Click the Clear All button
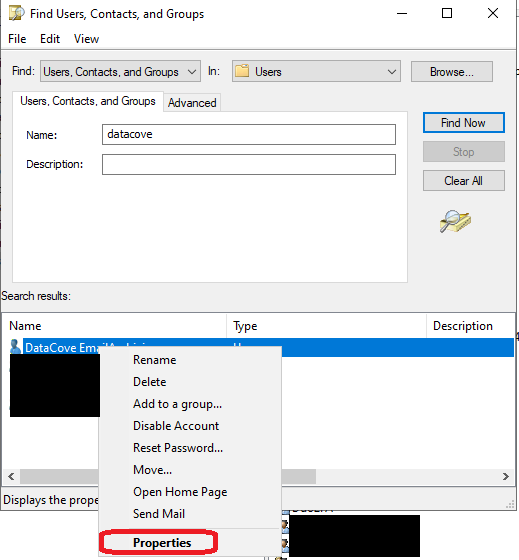Screen dimensions: 519x560 pyautogui.click(x=464, y=181)
